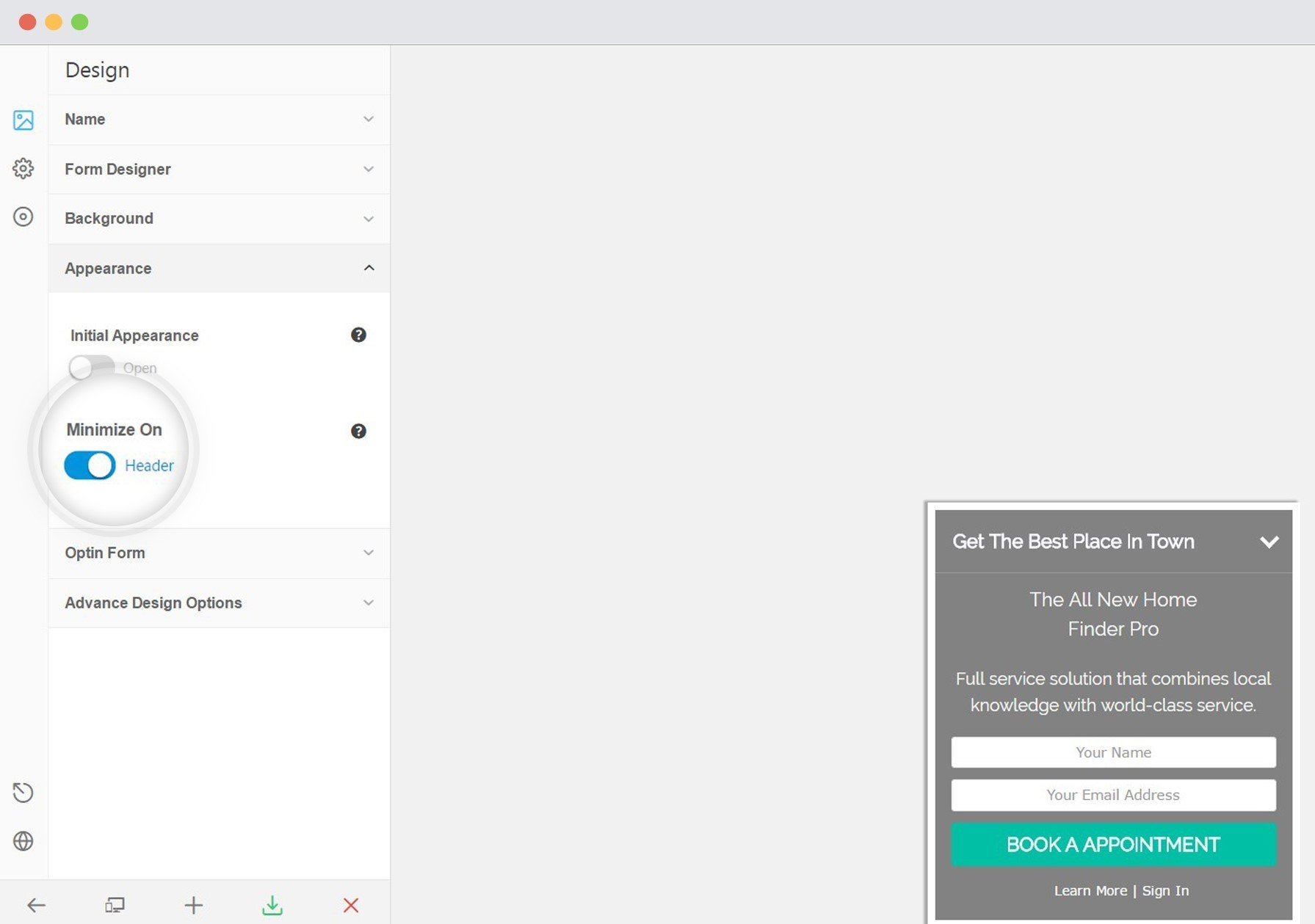Open the target circle icon in sidebar
Image resolution: width=1315 pixels, height=924 pixels.
(23, 217)
